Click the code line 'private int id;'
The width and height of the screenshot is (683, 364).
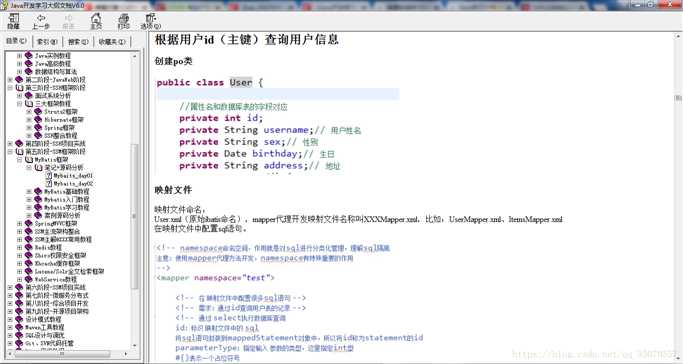point(221,118)
